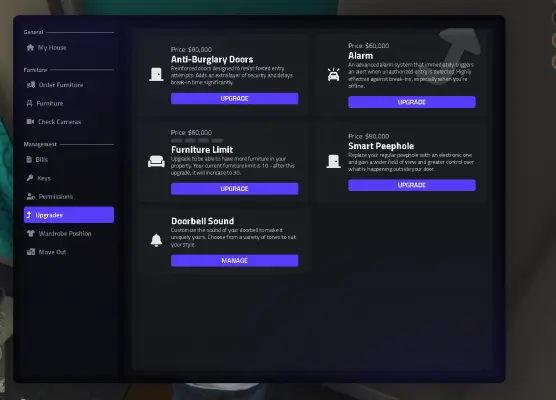This screenshot has width=556, height=400.
Task: Click the key icon beside Keys
Action: [x=30, y=178]
